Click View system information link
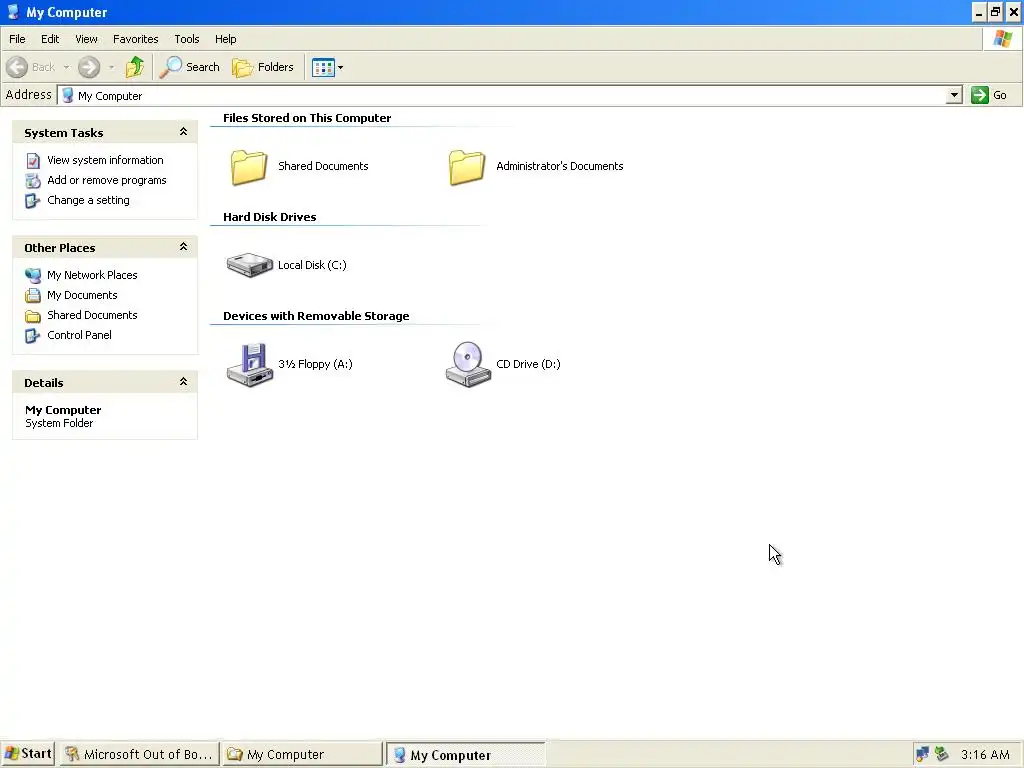The image size is (1024, 768). pos(105,160)
